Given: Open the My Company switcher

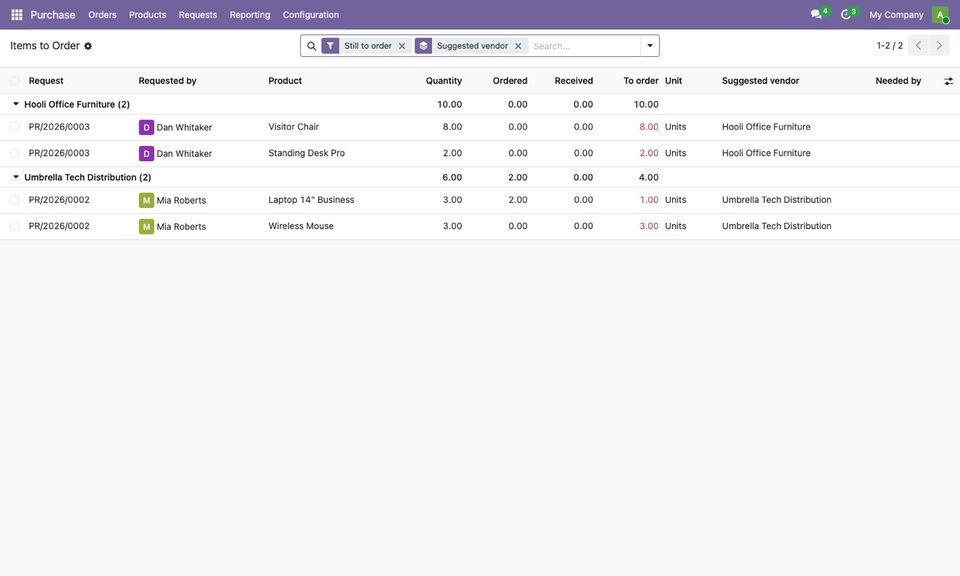Looking at the screenshot, I should click(896, 15).
